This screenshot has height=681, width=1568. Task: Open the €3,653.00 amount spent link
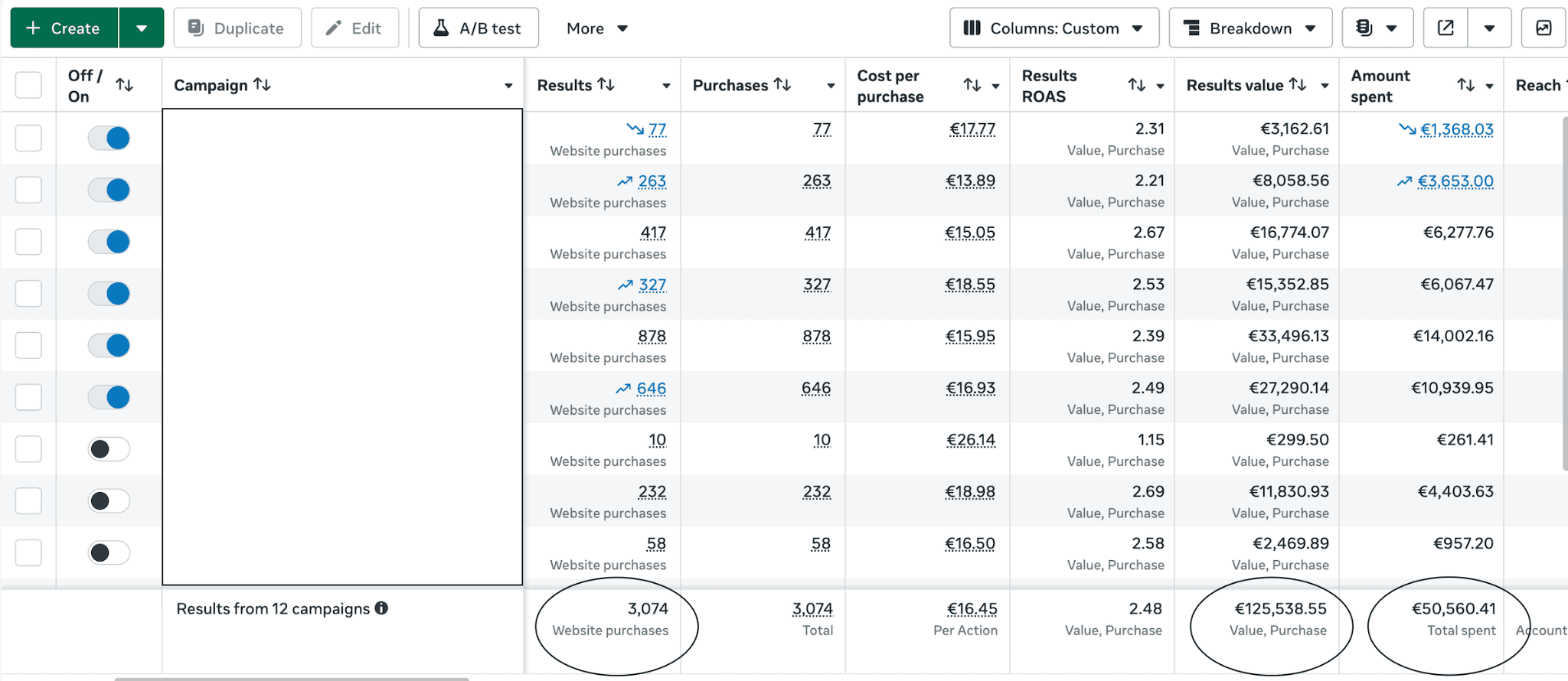click(x=1455, y=181)
